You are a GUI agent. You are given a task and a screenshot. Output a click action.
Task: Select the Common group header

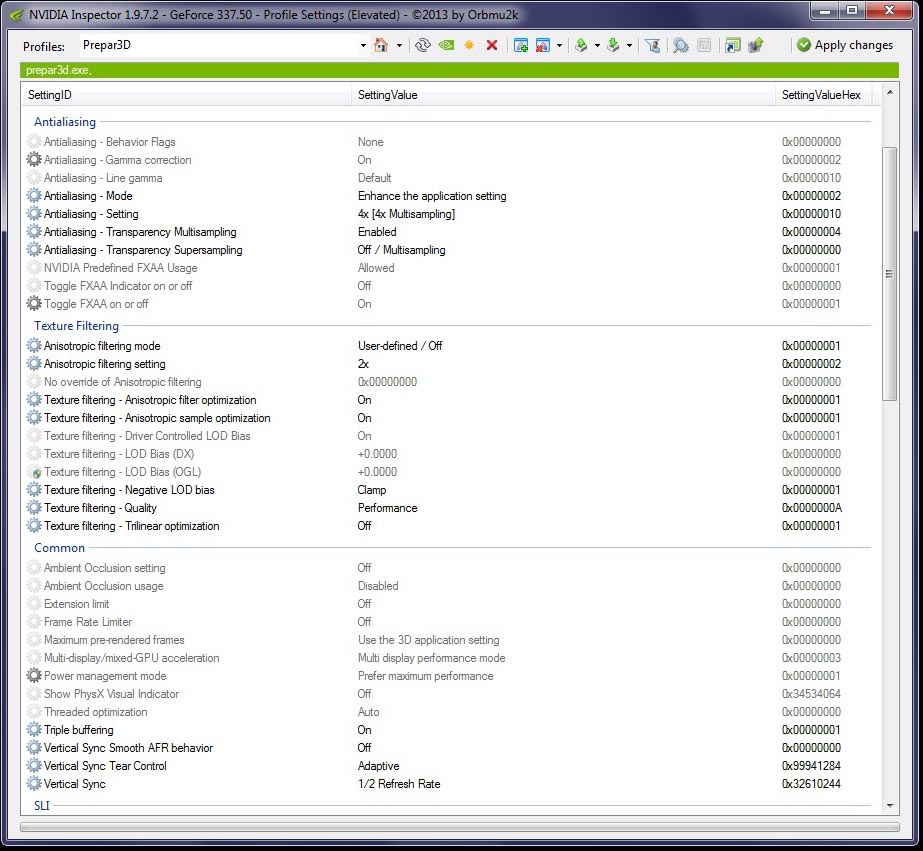point(59,548)
